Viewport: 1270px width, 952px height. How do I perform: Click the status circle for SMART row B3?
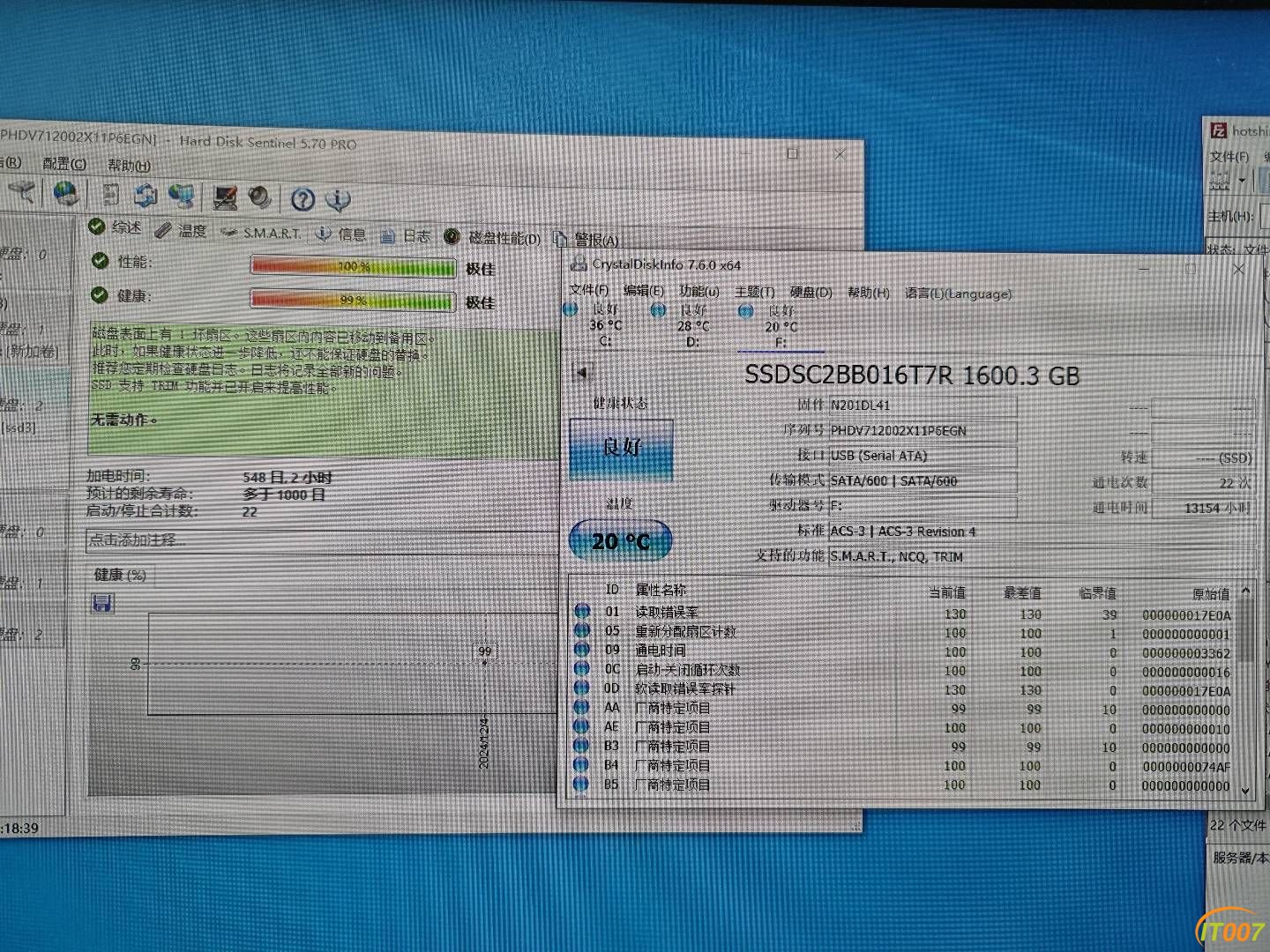[x=582, y=746]
